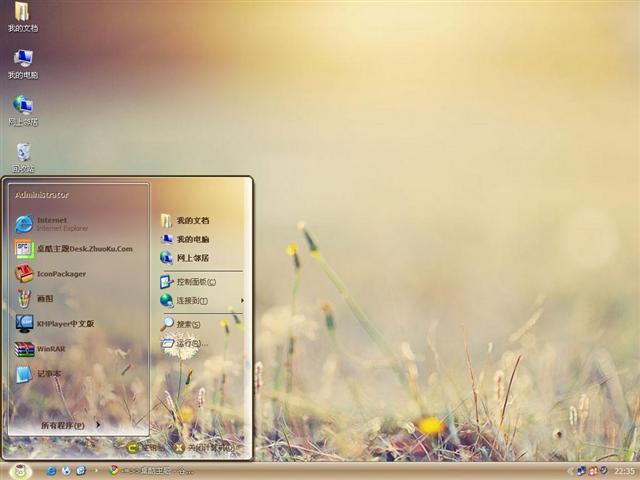Click the taskbar clock showing 22:35
The height and width of the screenshot is (480, 640).
tap(624, 470)
